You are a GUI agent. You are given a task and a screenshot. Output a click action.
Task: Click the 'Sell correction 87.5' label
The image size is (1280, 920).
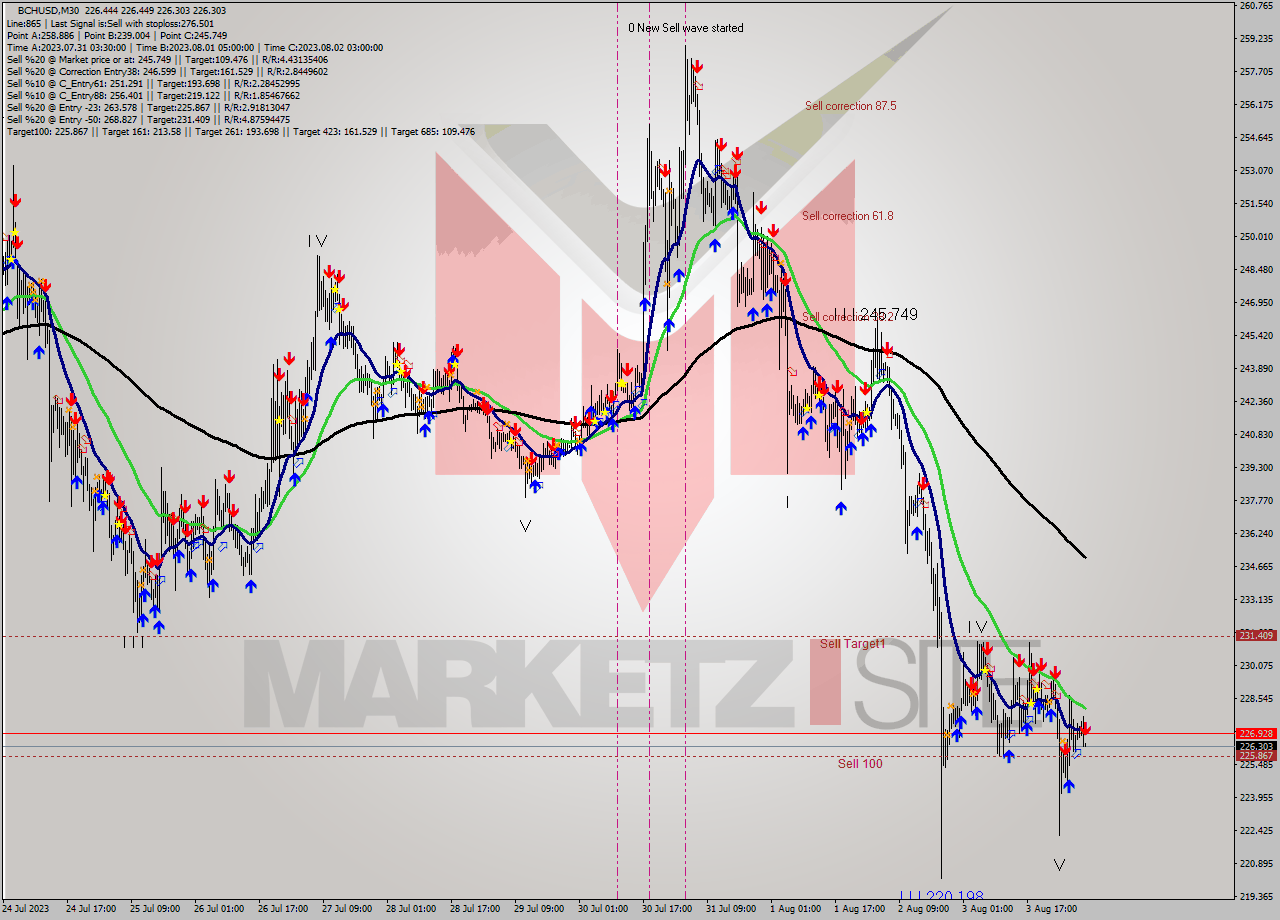[850, 106]
